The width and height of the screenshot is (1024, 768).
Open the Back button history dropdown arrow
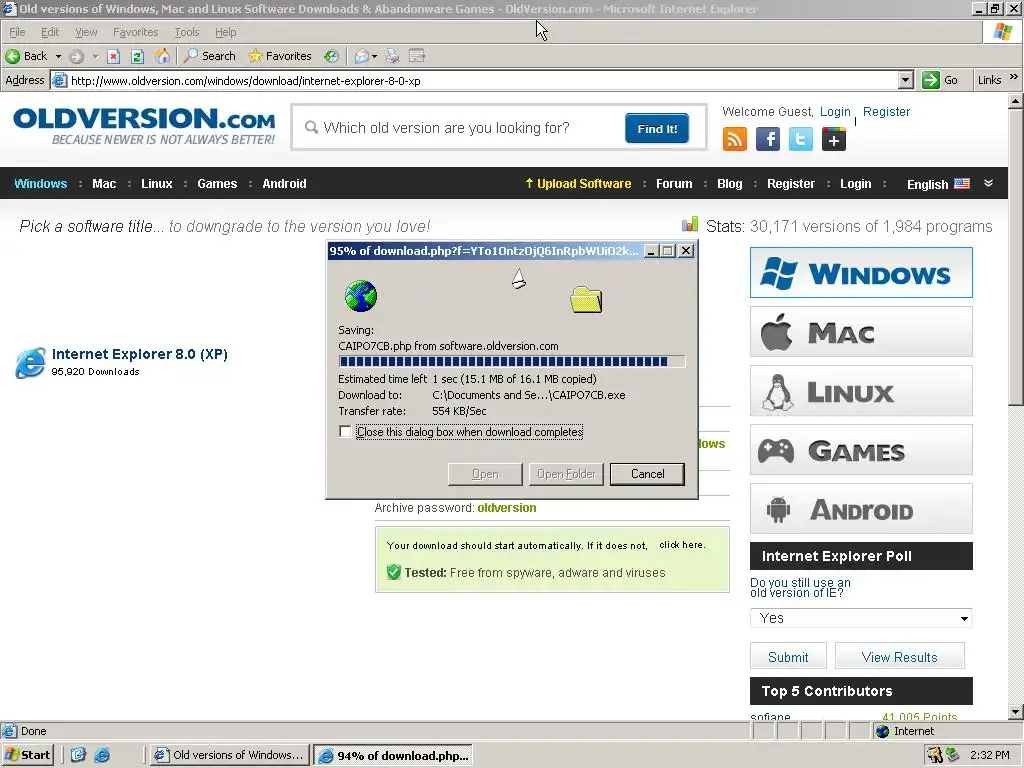point(58,57)
